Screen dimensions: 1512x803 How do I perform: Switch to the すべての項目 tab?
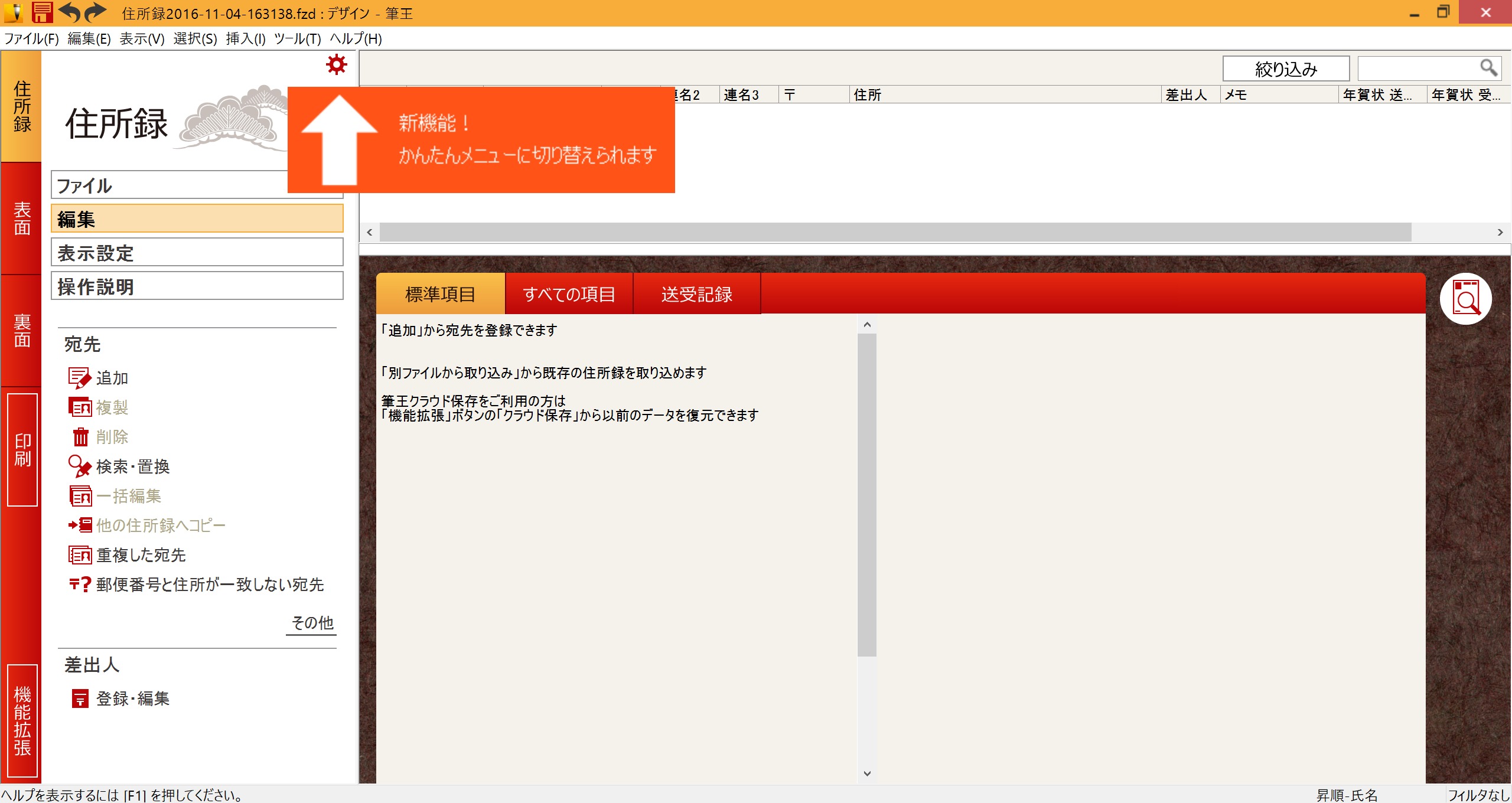569,293
